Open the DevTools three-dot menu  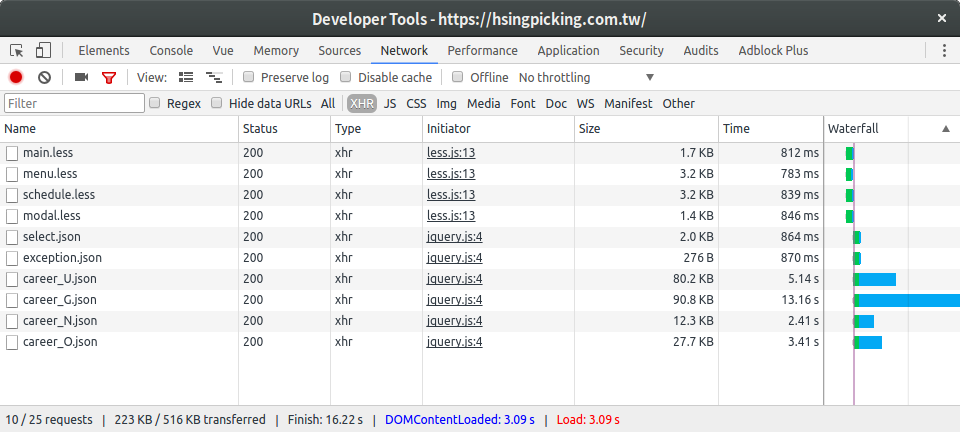pyautogui.click(x=944, y=50)
